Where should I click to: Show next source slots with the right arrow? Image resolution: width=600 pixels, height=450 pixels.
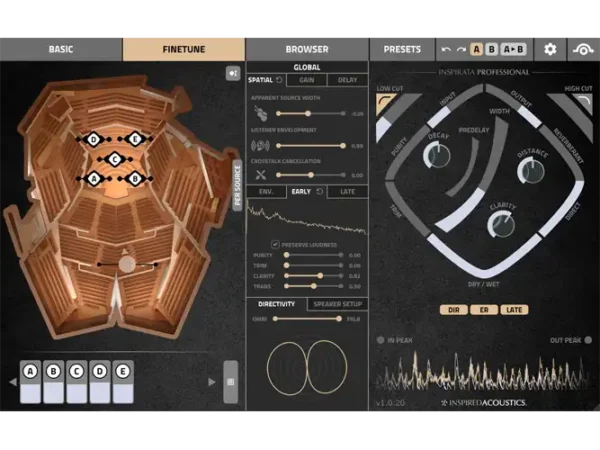point(212,382)
